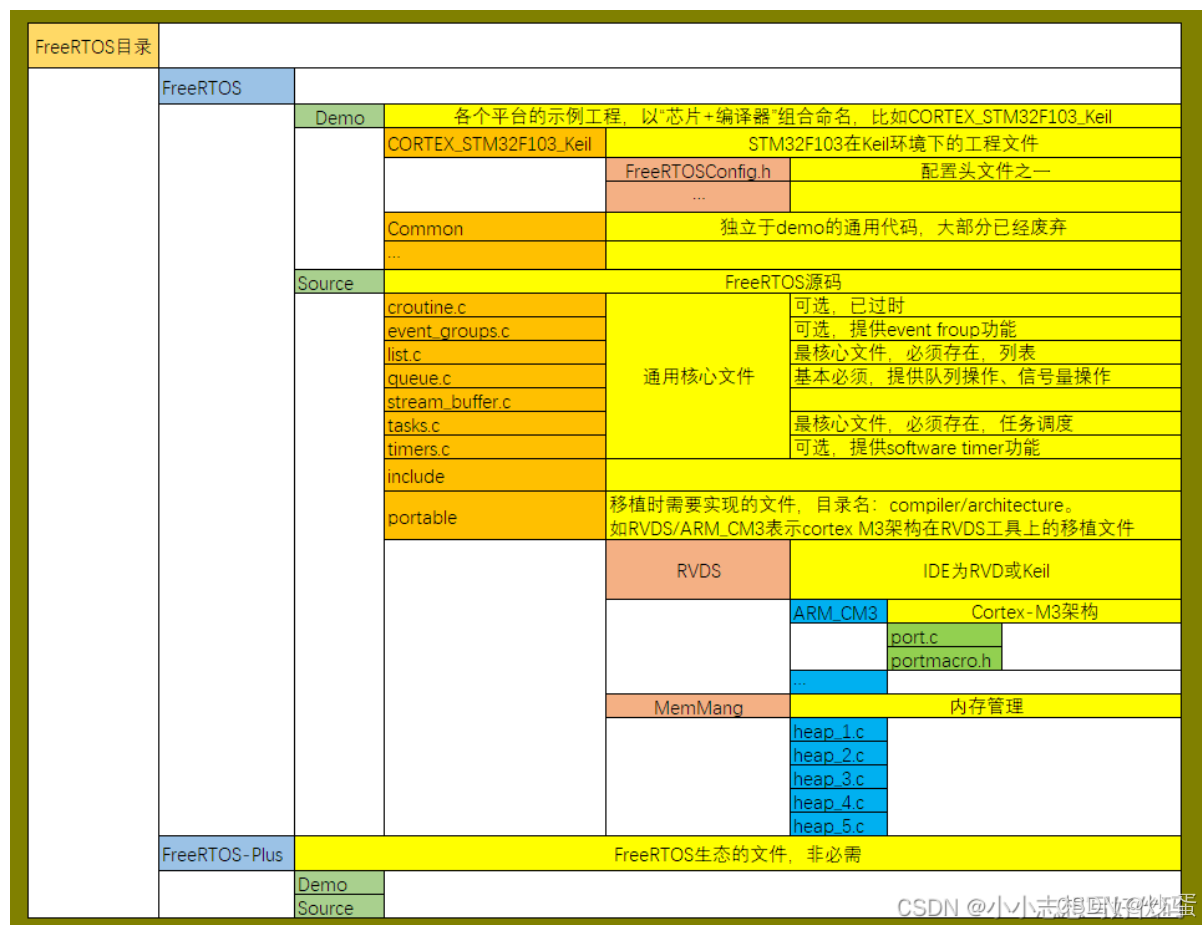The height and width of the screenshot is (925, 1202).
Task: Click '基本必须，提供队列操作、信号量操作' cell
Action: coord(985,377)
